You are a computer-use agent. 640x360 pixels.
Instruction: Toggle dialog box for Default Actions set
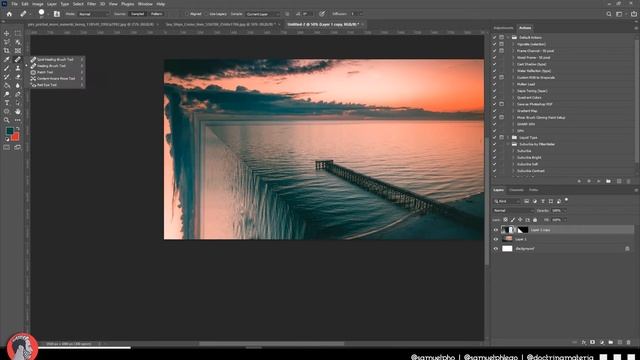click(502, 38)
